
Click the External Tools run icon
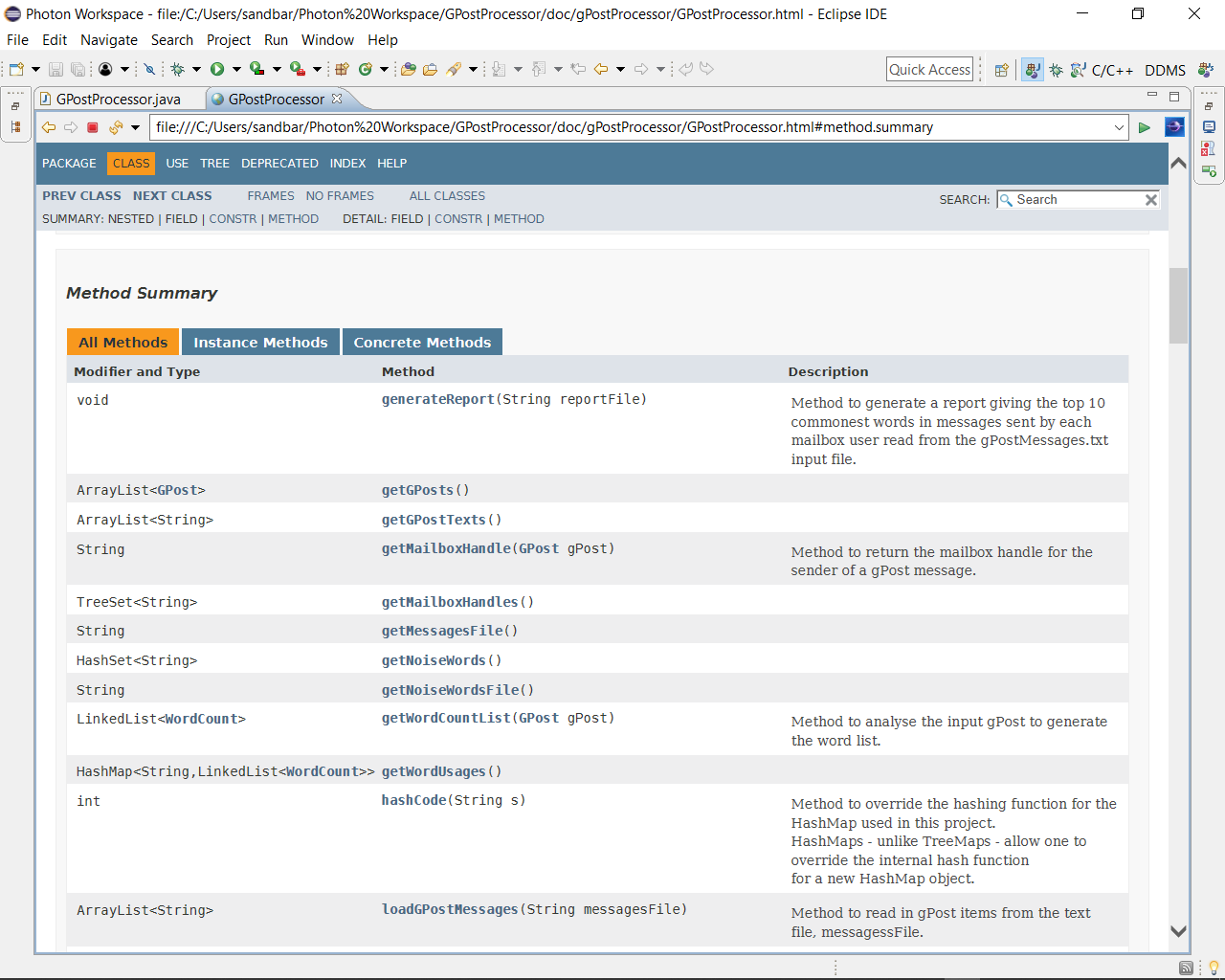point(298,69)
